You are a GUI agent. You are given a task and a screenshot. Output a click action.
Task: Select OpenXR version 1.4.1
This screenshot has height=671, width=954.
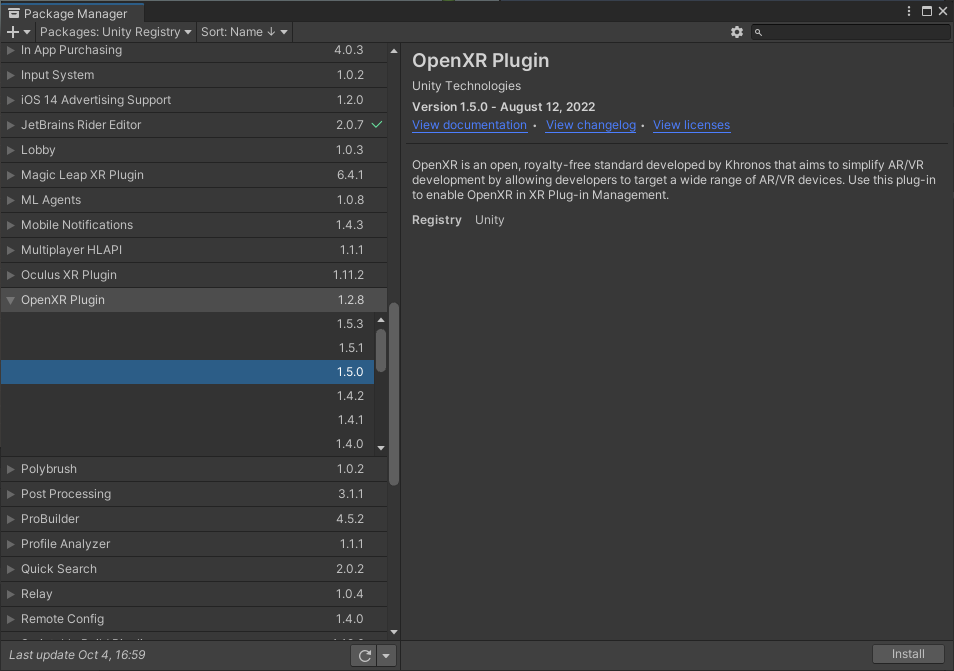(187, 420)
